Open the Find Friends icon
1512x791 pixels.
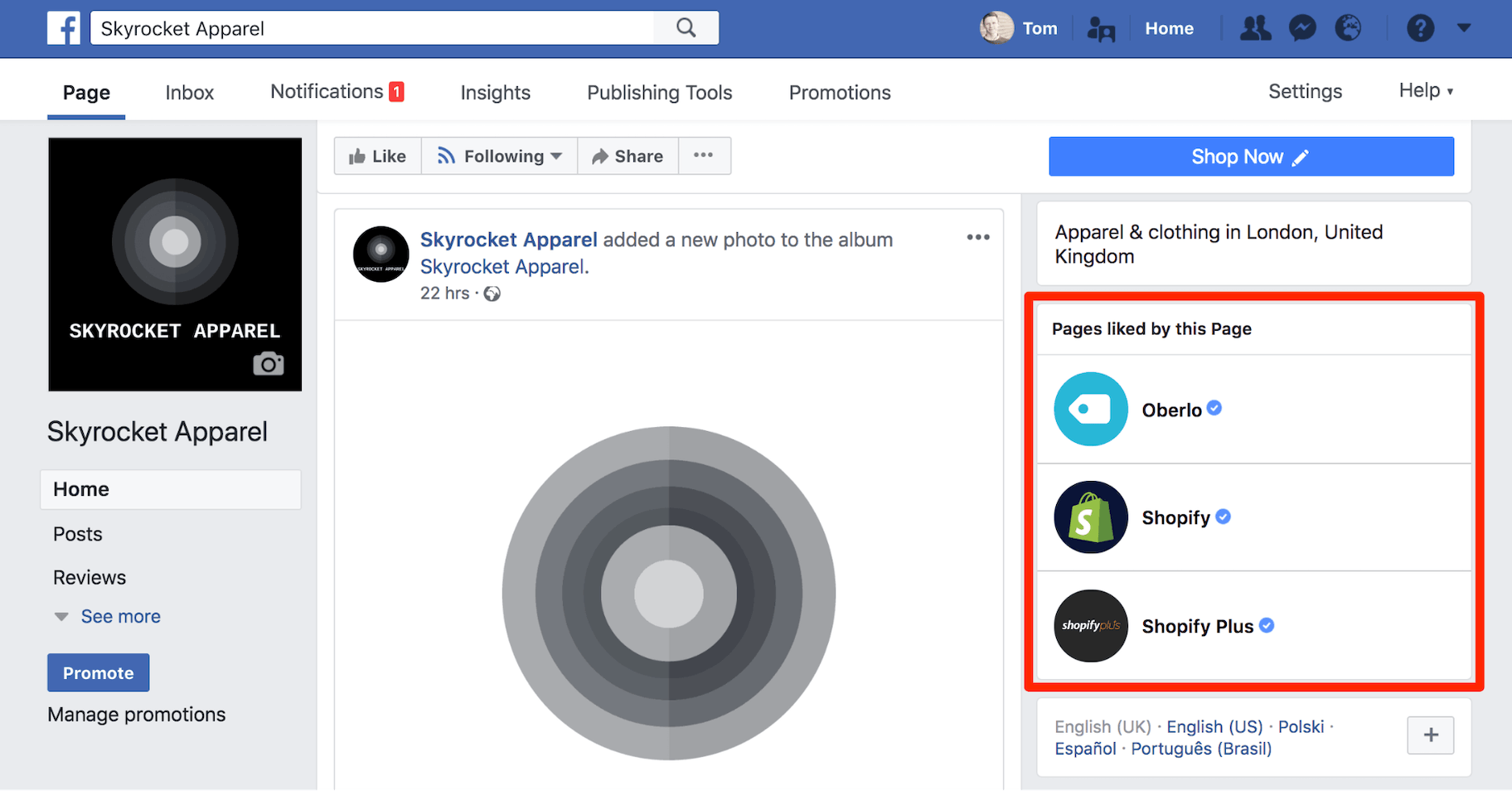pyautogui.click(x=1101, y=29)
